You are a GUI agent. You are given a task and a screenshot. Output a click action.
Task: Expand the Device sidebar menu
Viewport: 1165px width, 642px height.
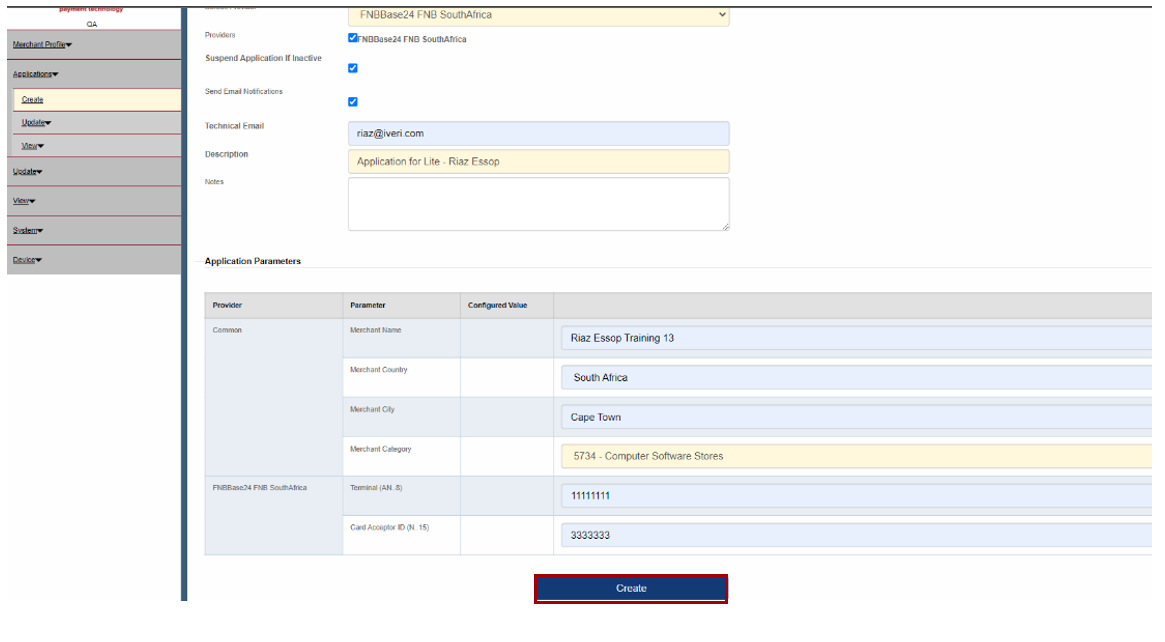coord(27,260)
